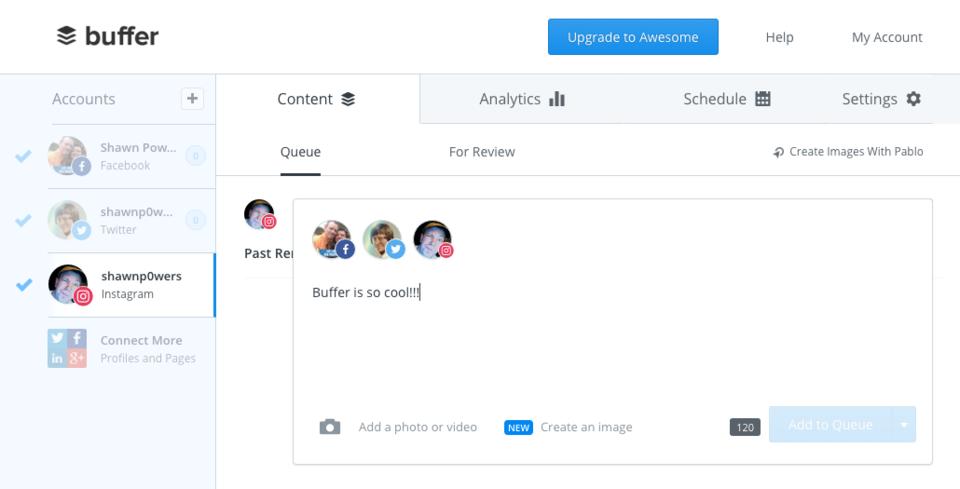
Task: Open the Analytics tab
Action: click(x=522, y=99)
